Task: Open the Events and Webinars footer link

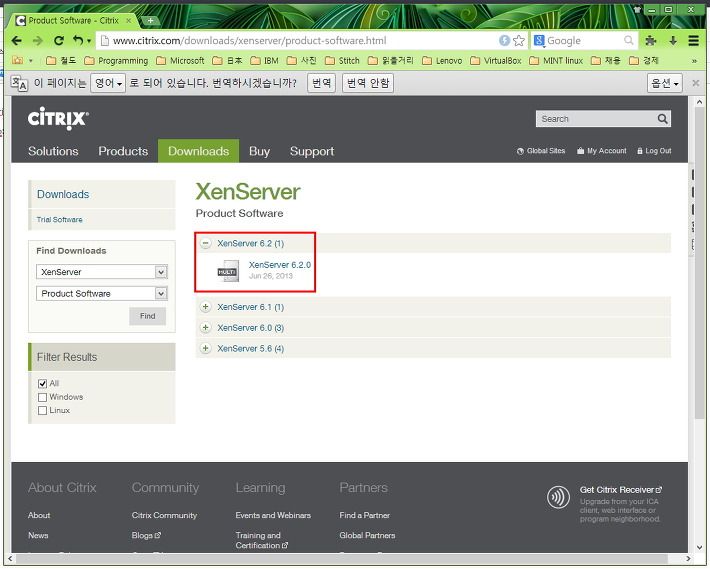Action: [273, 515]
